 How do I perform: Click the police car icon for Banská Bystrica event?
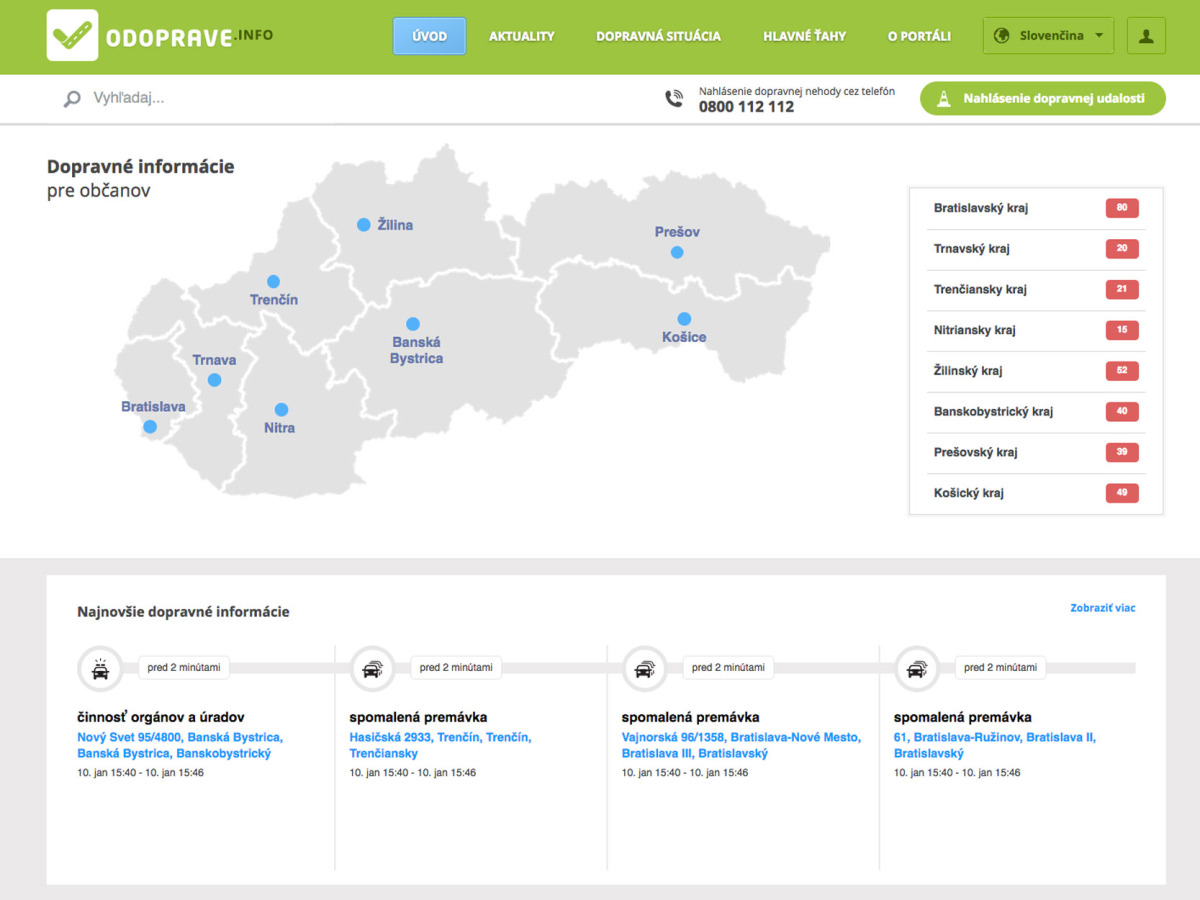click(x=100, y=668)
